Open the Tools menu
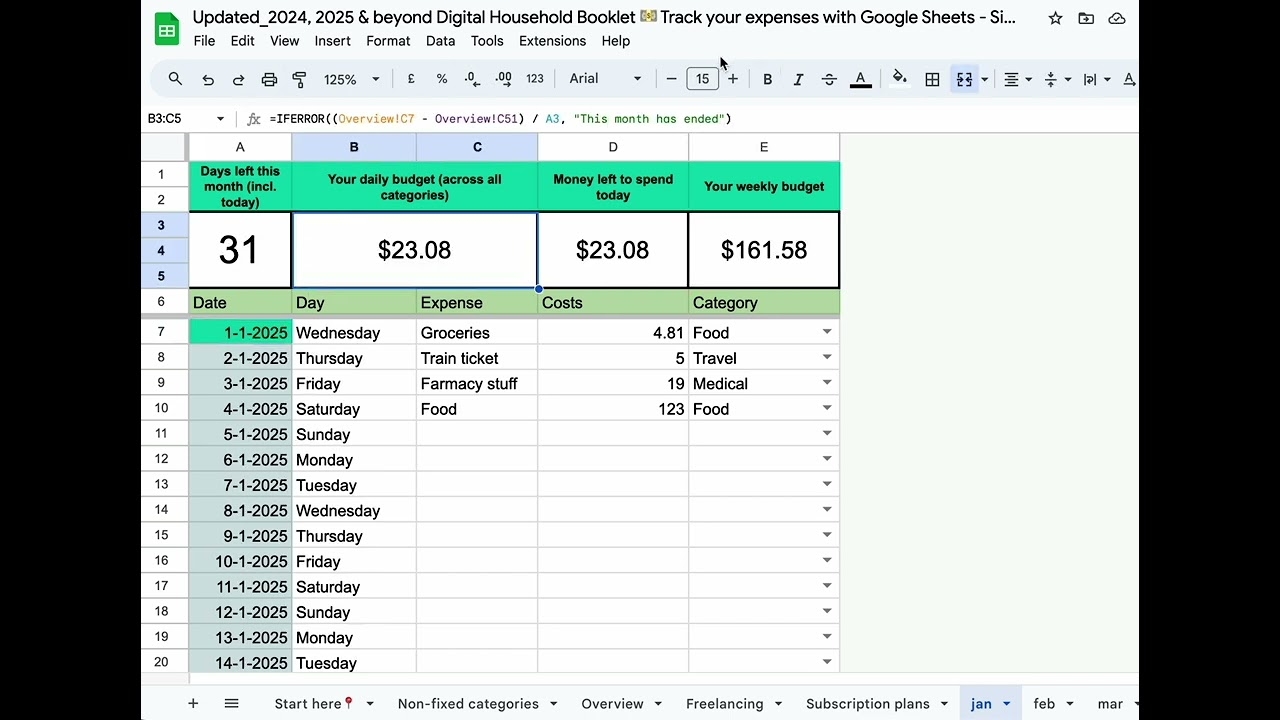 click(x=487, y=41)
